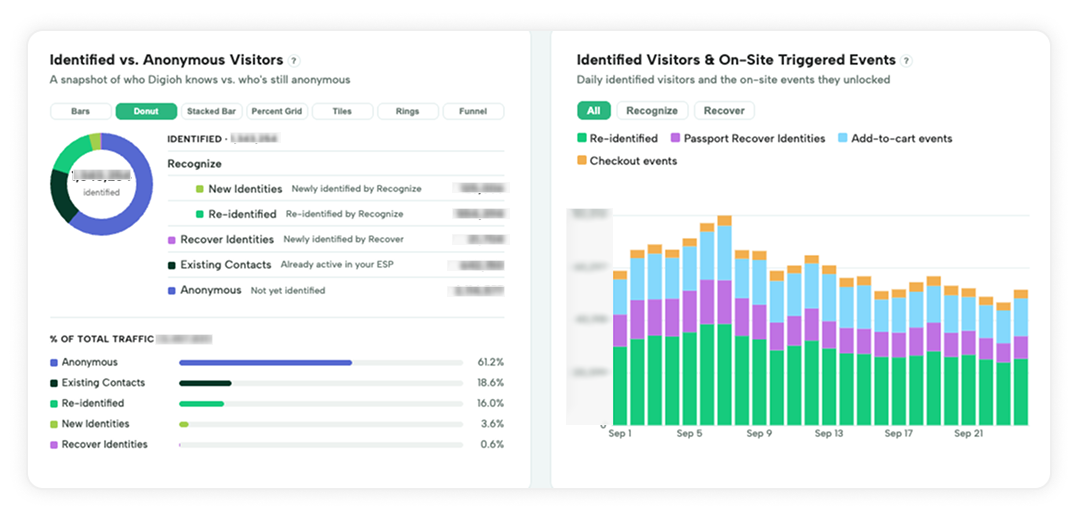Switch to Stacked Bar view
Image resolution: width=1078 pixels, height=520 pixels.
pyautogui.click(x=211, y=111)
